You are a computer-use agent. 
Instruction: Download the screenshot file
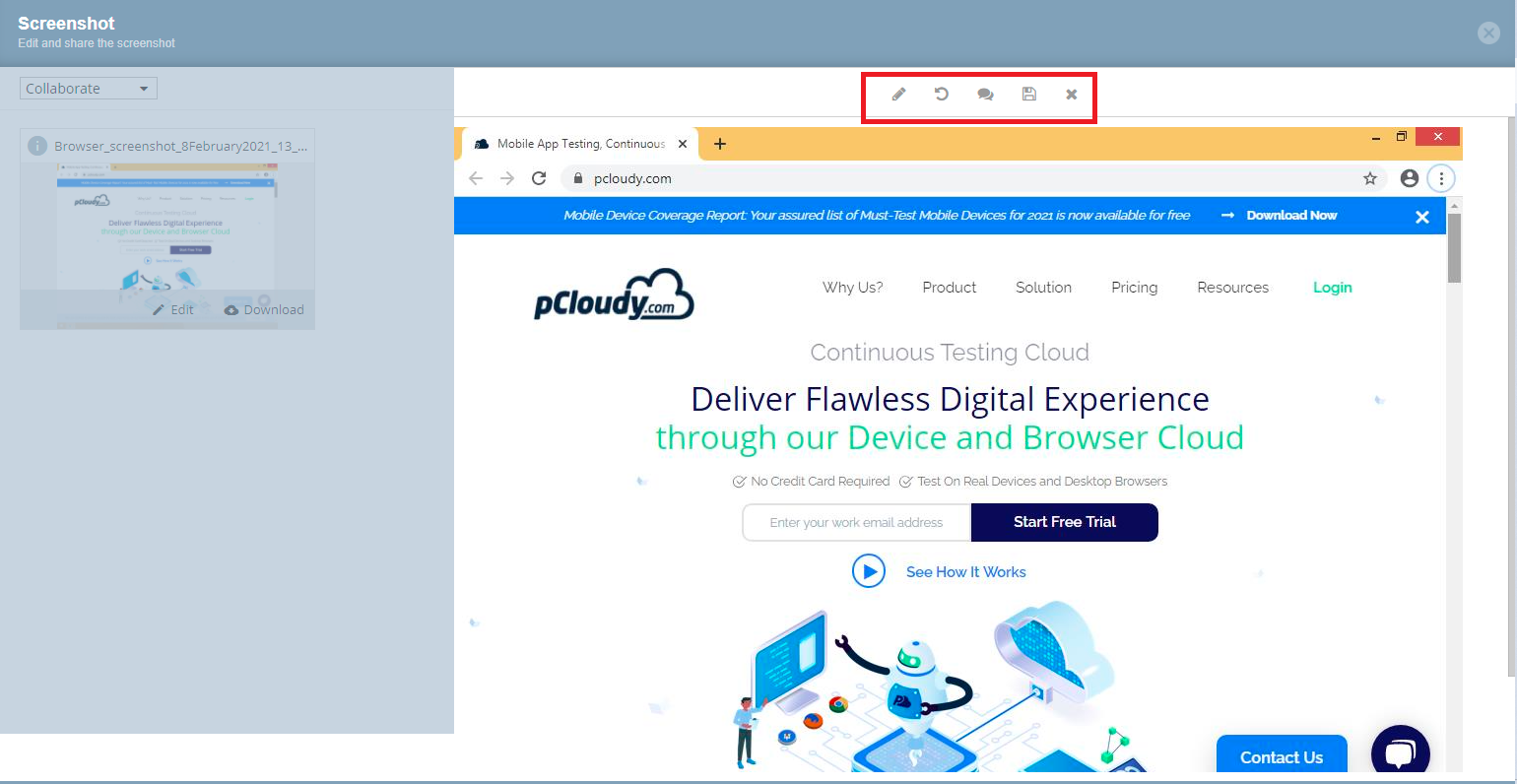pos(264,309)
